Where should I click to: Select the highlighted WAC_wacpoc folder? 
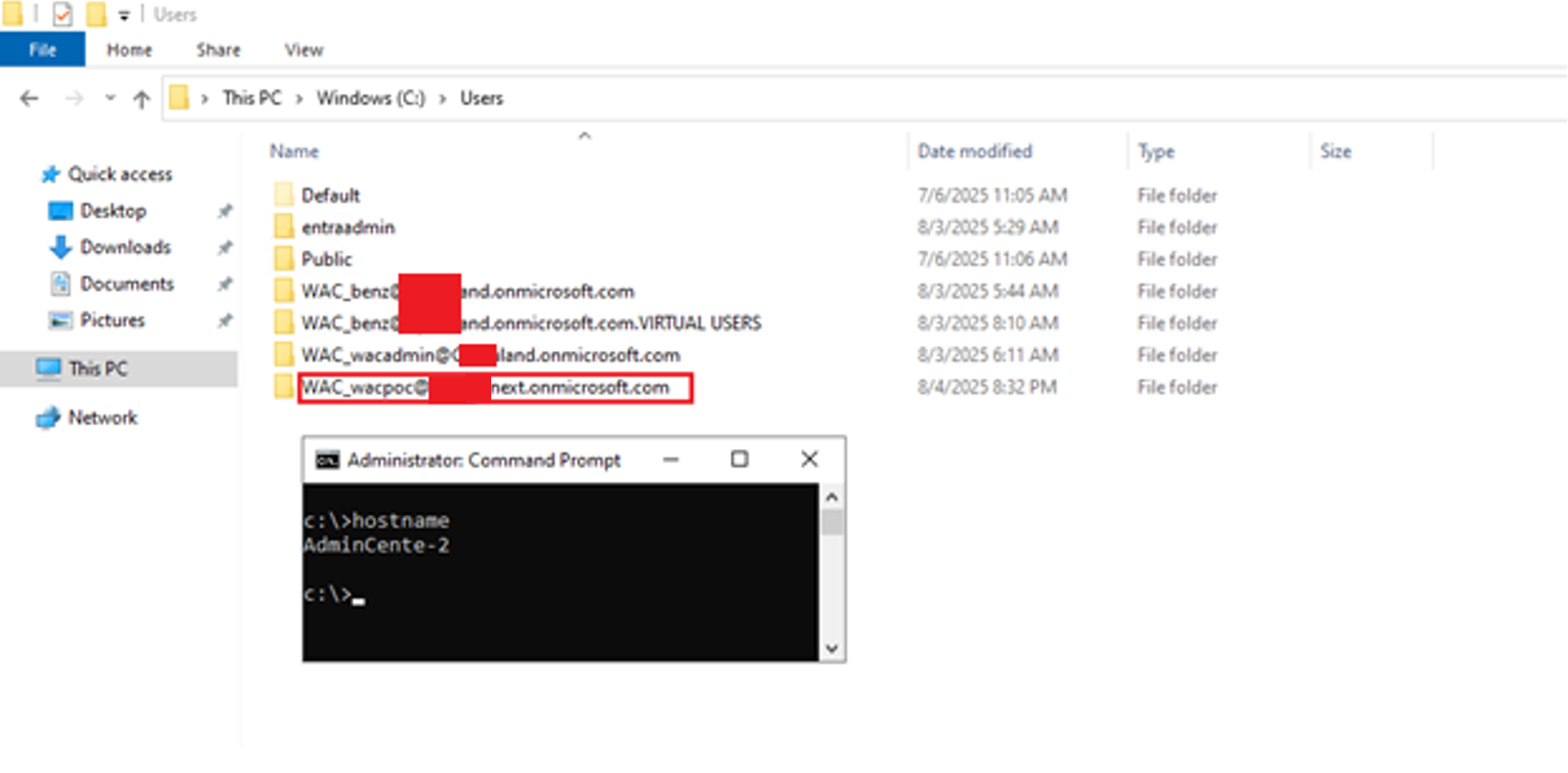coord(486,388)
